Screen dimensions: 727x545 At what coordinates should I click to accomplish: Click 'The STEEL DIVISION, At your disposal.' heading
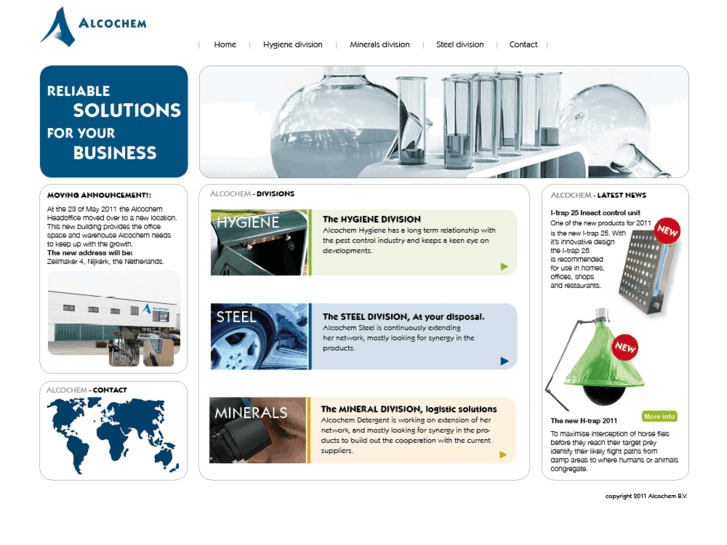[x=403, y=317]
